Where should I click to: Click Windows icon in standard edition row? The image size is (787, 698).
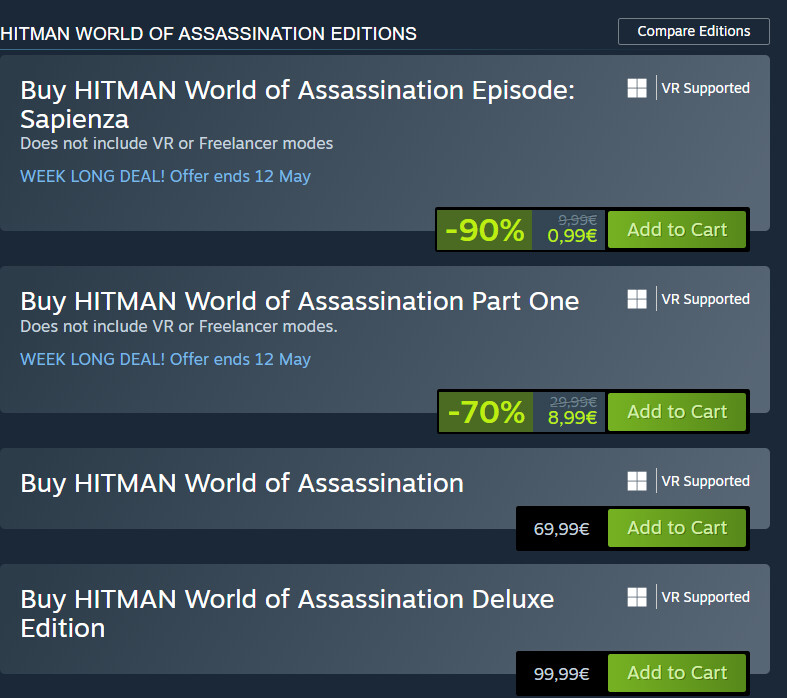pos(637,481)
